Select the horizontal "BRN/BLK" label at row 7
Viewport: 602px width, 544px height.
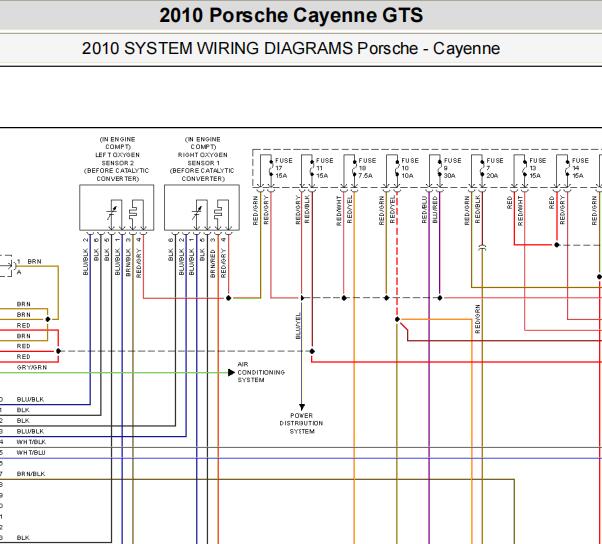coord(31,474)
